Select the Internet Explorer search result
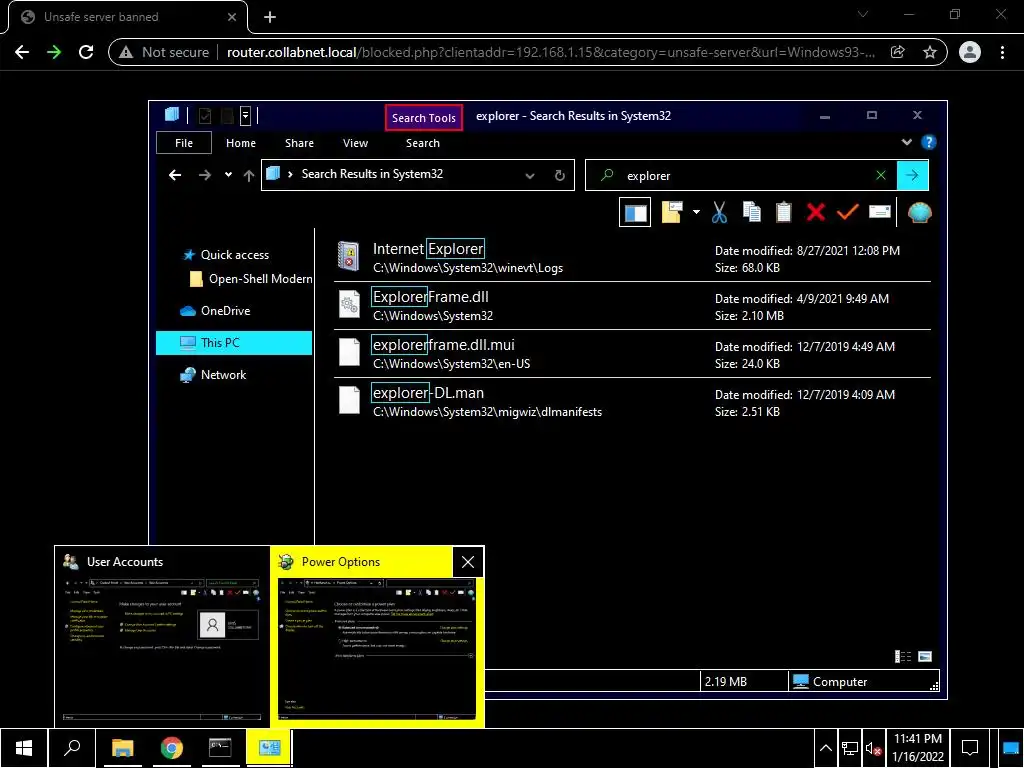The width and height of the screenshot is (1024, 768). pyautogui.click(x=632, y=258)
